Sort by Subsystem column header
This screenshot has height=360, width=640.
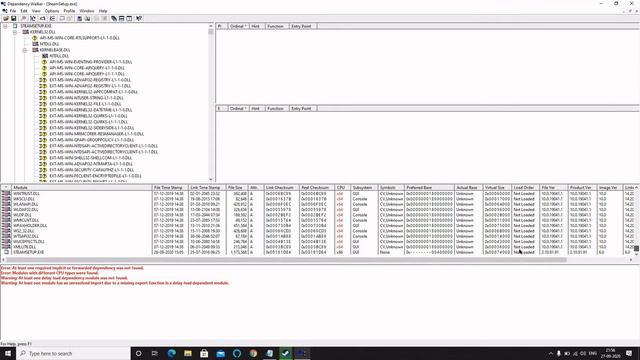click(364, 188)
